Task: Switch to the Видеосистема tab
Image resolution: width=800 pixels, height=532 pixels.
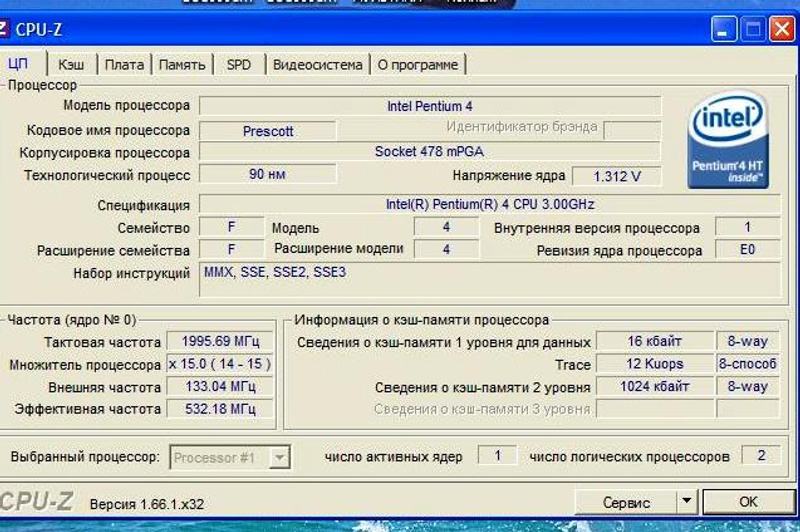Action: click(318, 65)
